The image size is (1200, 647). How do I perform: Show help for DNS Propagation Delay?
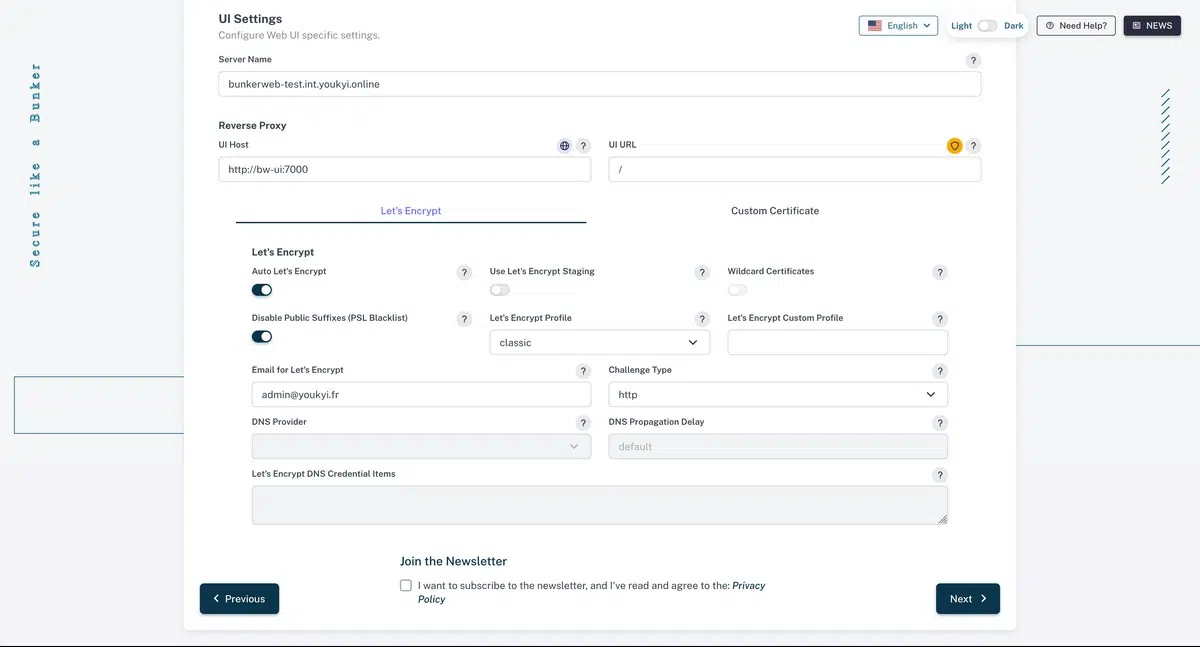tap(939, 423)
